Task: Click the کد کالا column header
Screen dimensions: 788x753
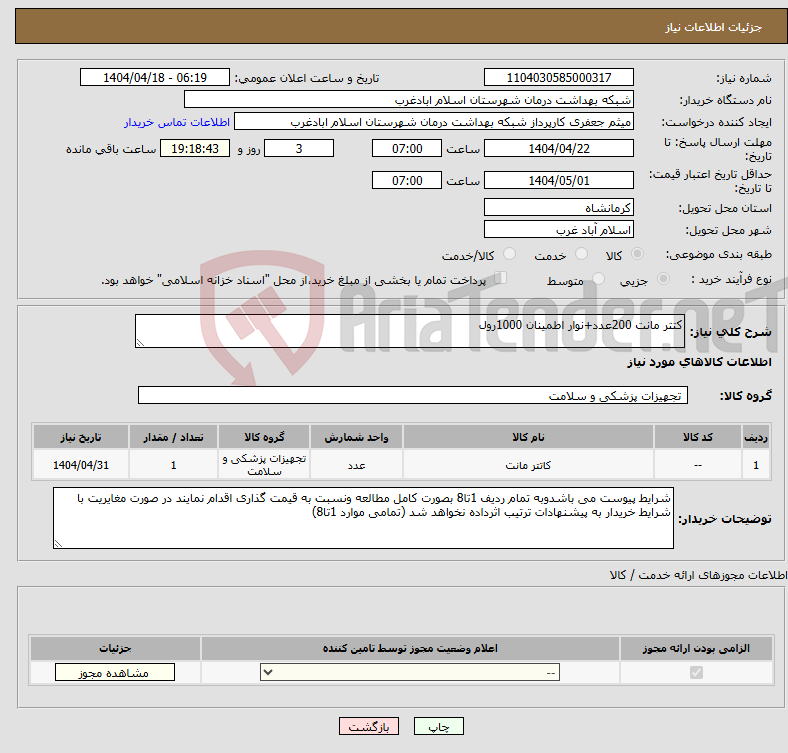Action: 698,437
